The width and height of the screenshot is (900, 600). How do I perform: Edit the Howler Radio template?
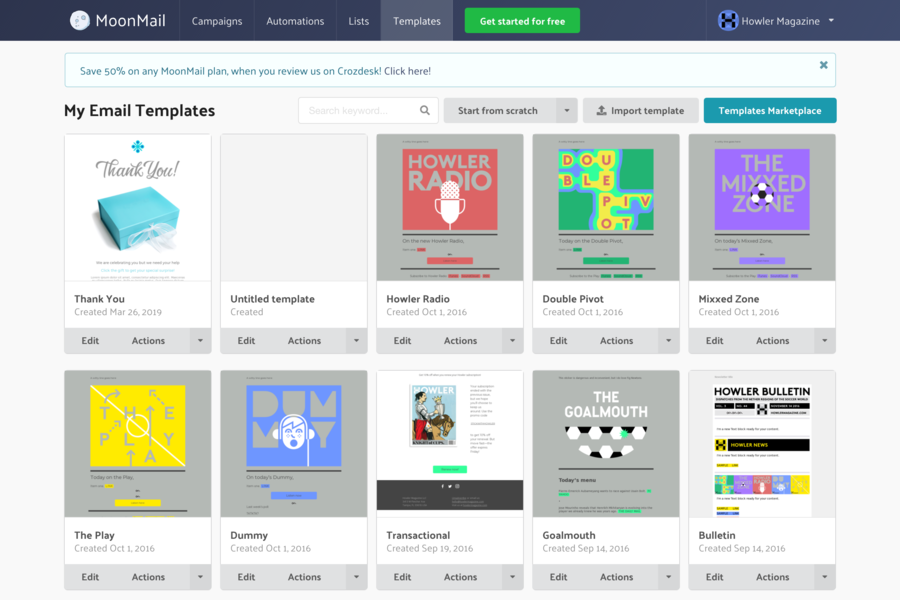click(402, 341)
